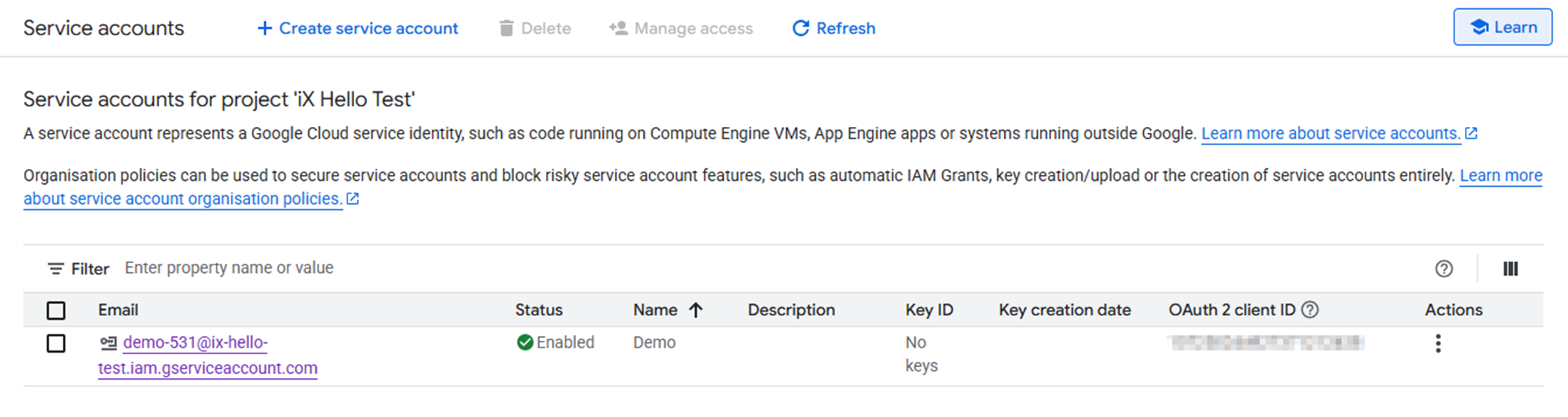Open Learn more about service accounts link
1568x417 pixels.
(1330, 134)
